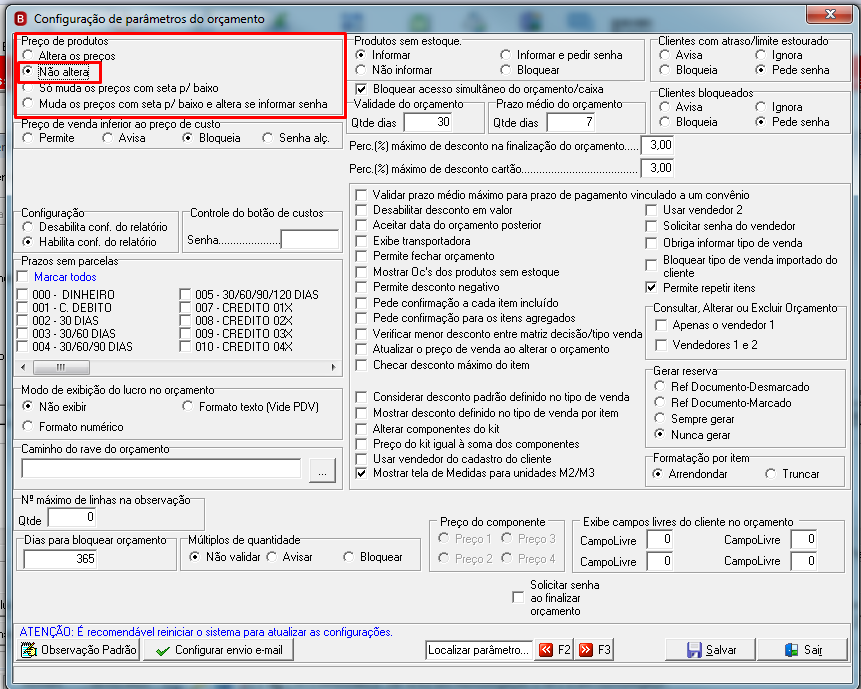Select Sempre gerar reserva option
Viewport: 861px width, 689px height.
tap(659, 418)
